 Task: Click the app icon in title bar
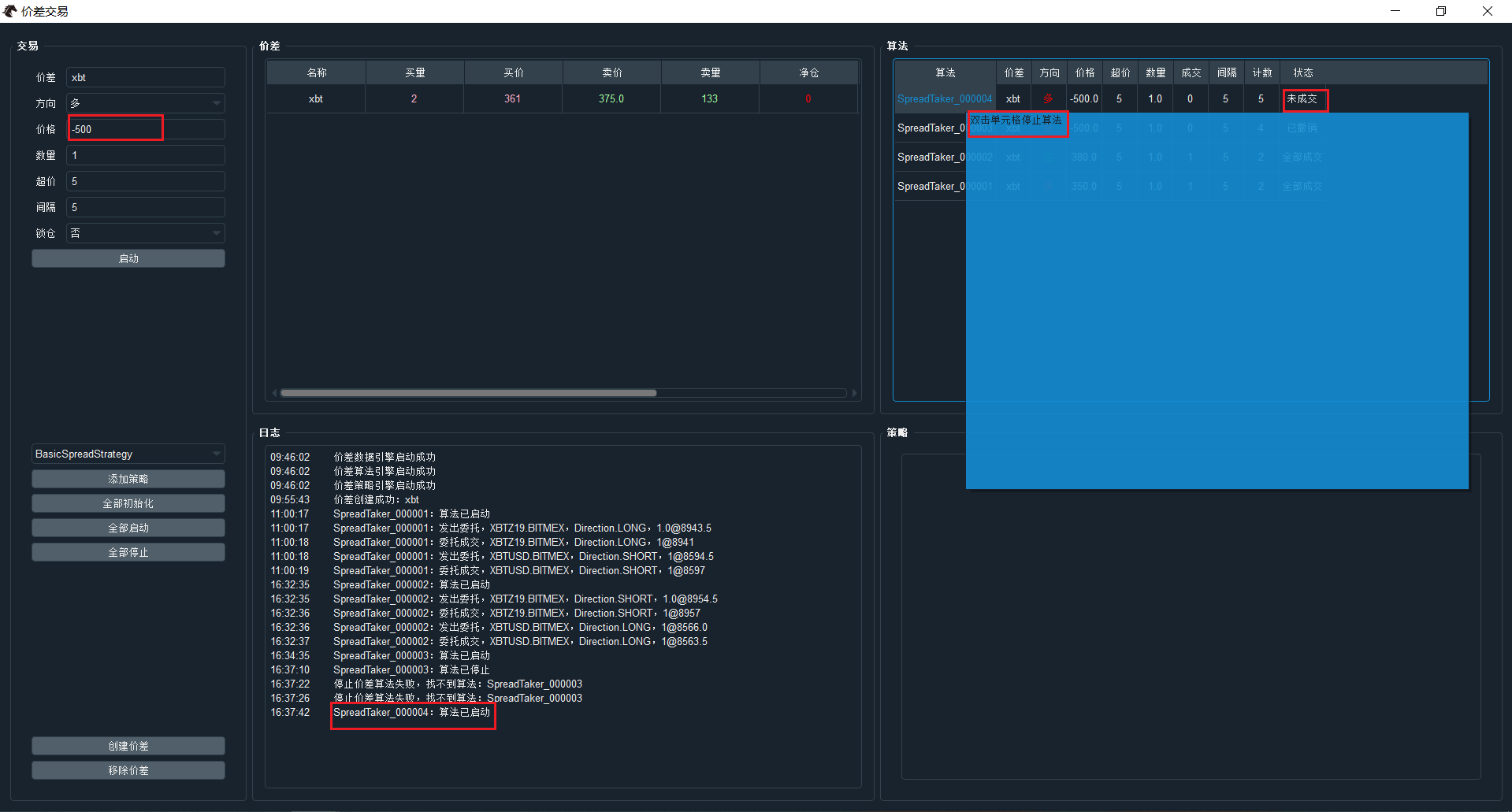(10, 11)
